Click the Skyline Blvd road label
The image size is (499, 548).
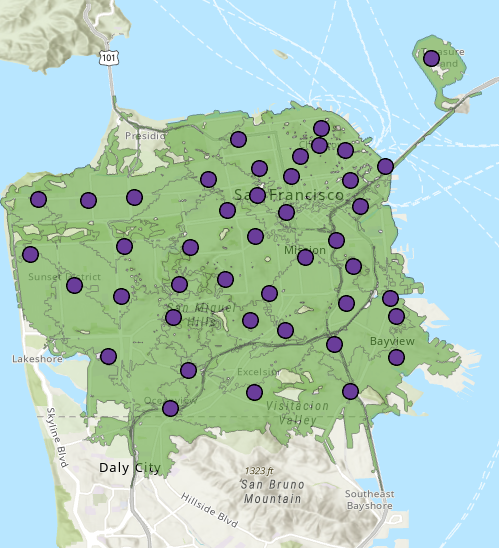pos(57,437)
